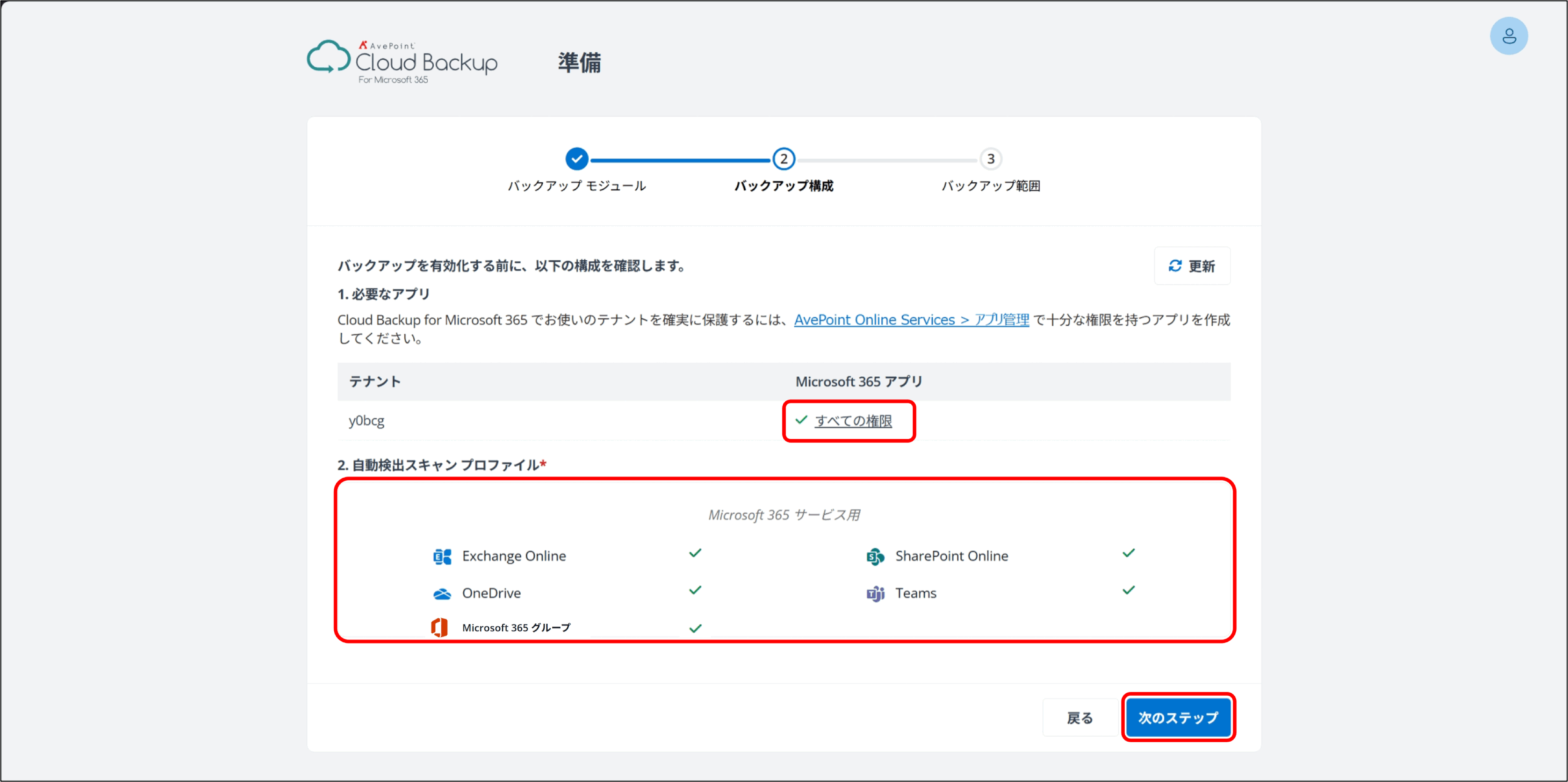Click the Cloud Backup logo
The image size is (1568, 782).
click(x=402, y=62)
